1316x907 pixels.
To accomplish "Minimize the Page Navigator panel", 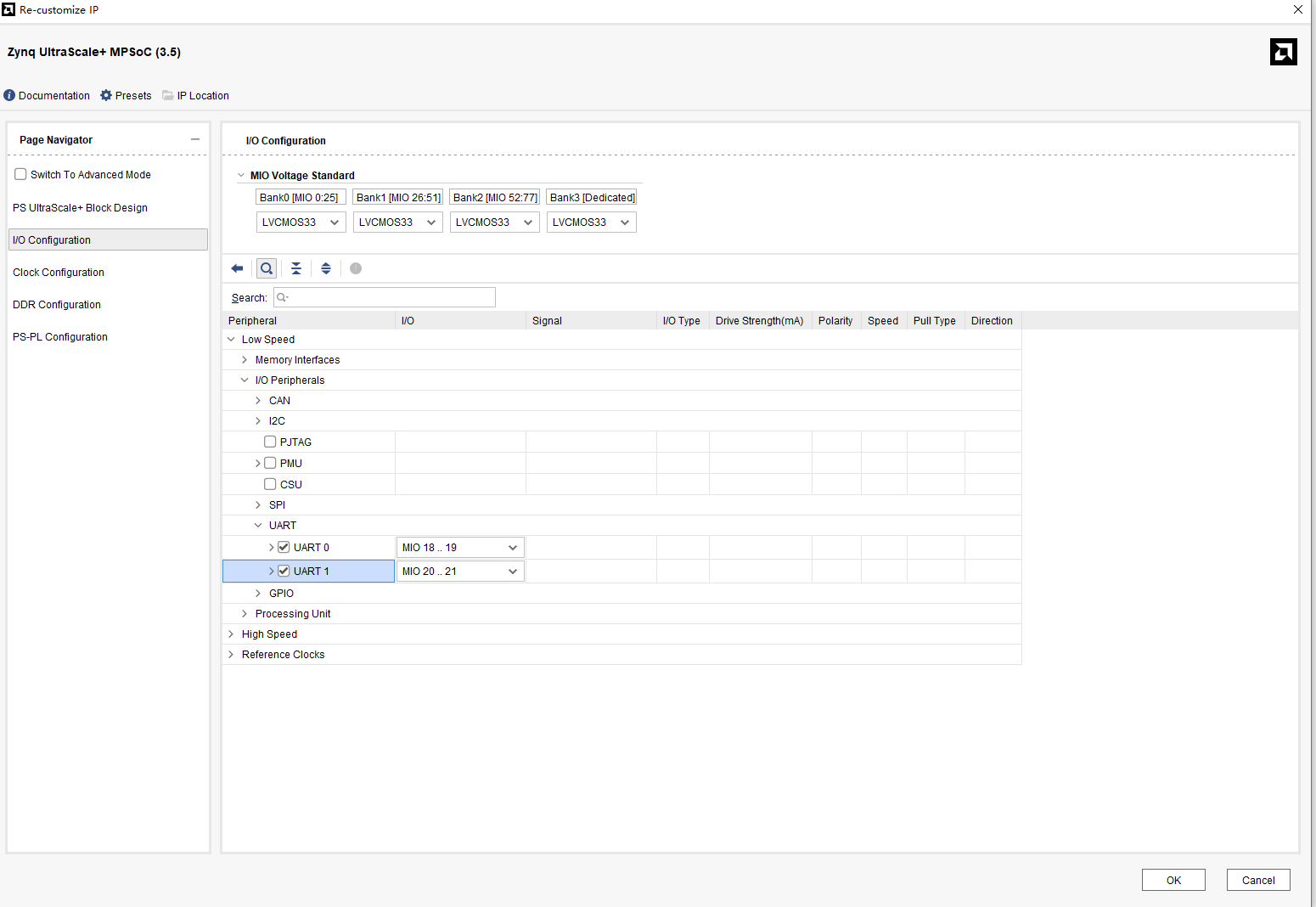I will (195, 139).
